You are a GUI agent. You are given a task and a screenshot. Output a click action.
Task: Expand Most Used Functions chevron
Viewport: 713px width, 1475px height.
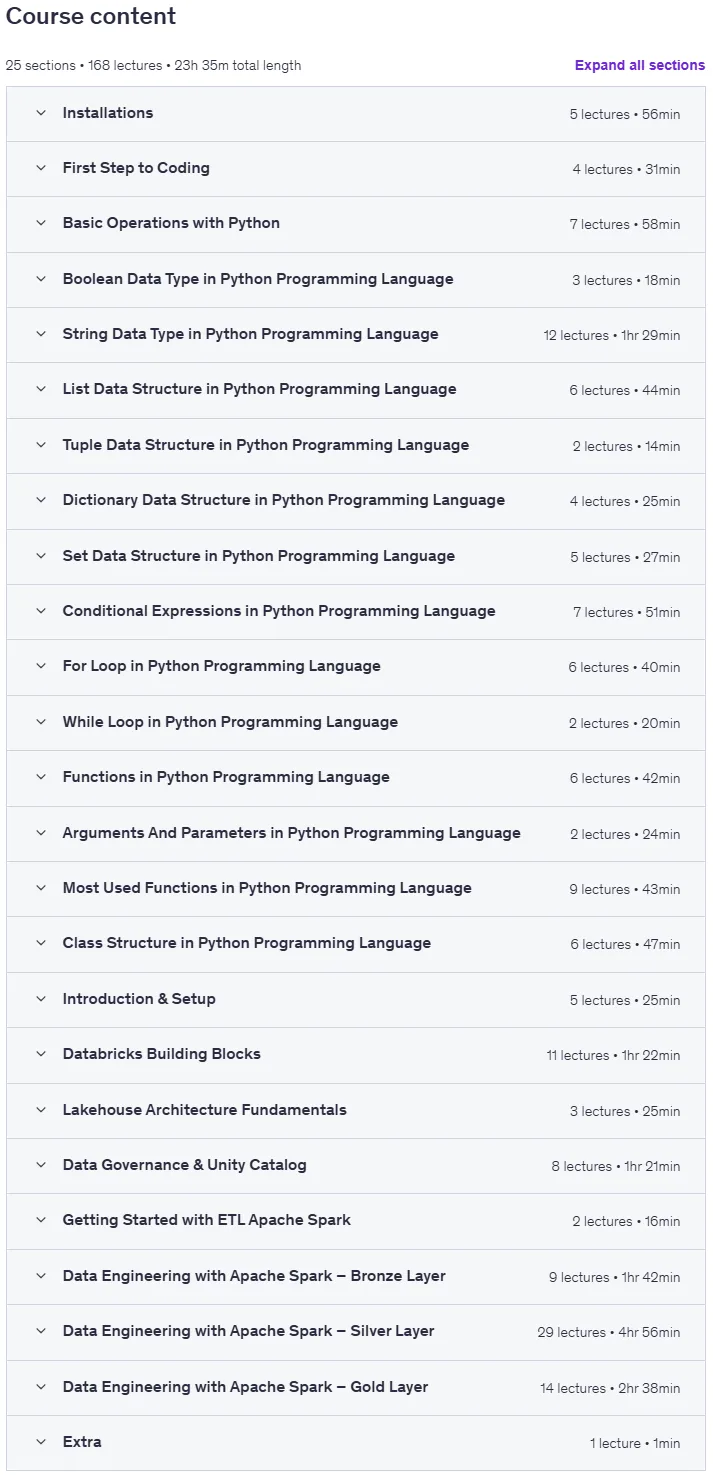41,888
